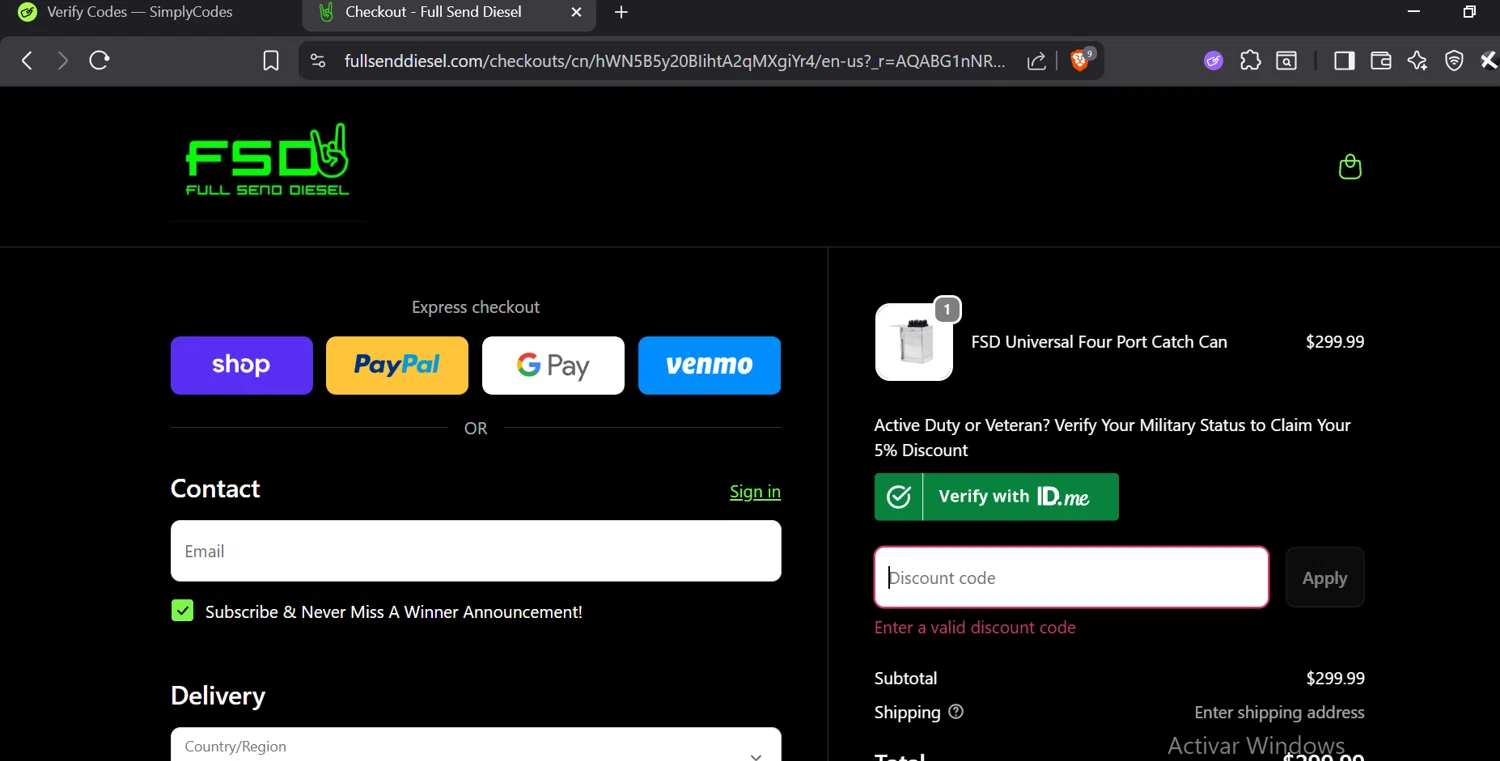Viewport: 1500px width, 761px height.
Task: Verify military status with ID.me
Action: coord(996,497)
